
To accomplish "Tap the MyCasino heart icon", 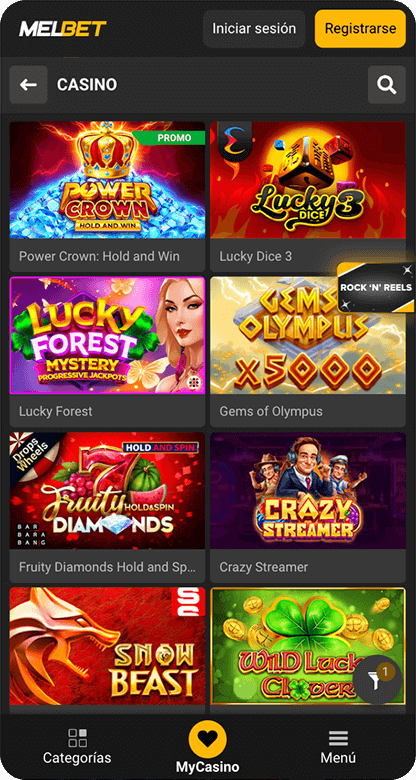I will point(208,740).
